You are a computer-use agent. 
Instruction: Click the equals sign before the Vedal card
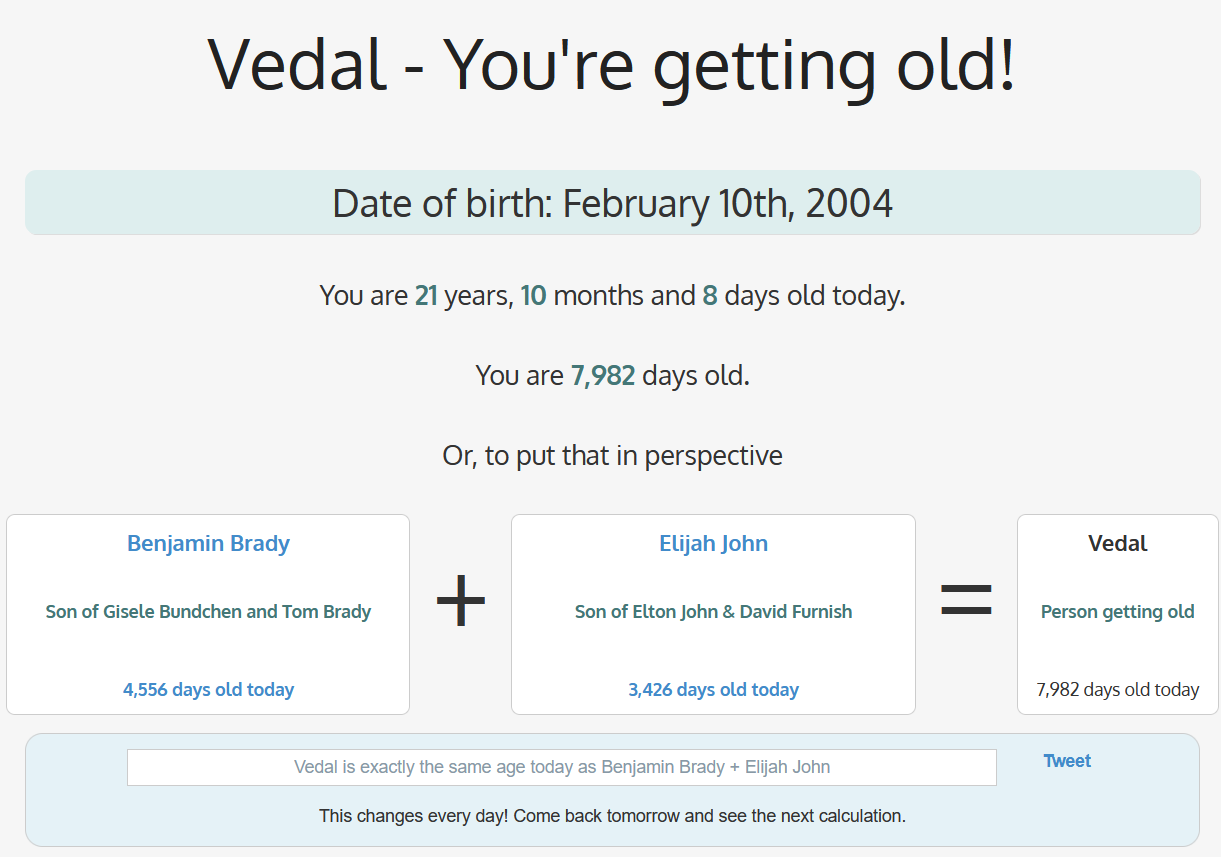[x=966, y=600]
